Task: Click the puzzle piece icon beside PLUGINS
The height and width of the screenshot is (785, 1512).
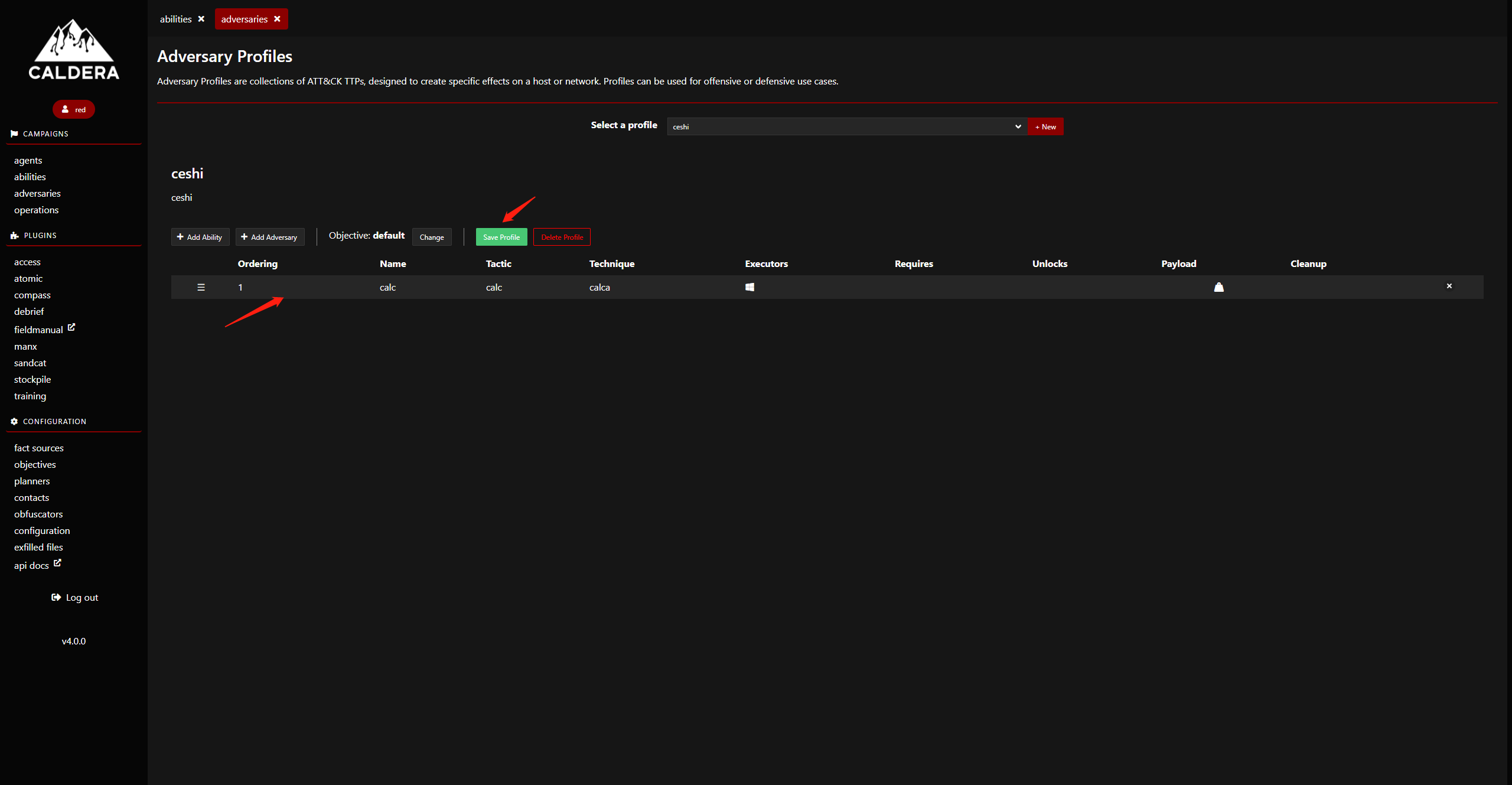Action: pyautogui.click(x=14, y=235)
